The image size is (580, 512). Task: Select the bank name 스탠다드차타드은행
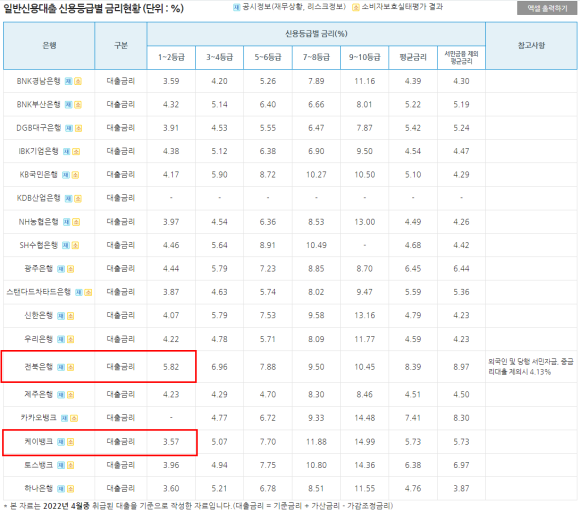coord(38,292)
